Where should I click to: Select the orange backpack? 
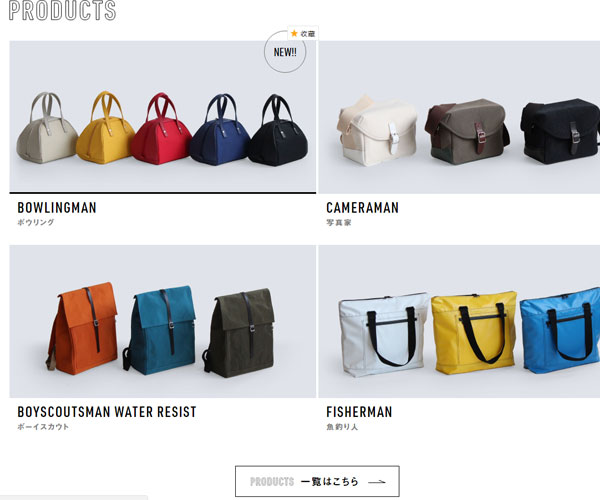pos(82,329)
